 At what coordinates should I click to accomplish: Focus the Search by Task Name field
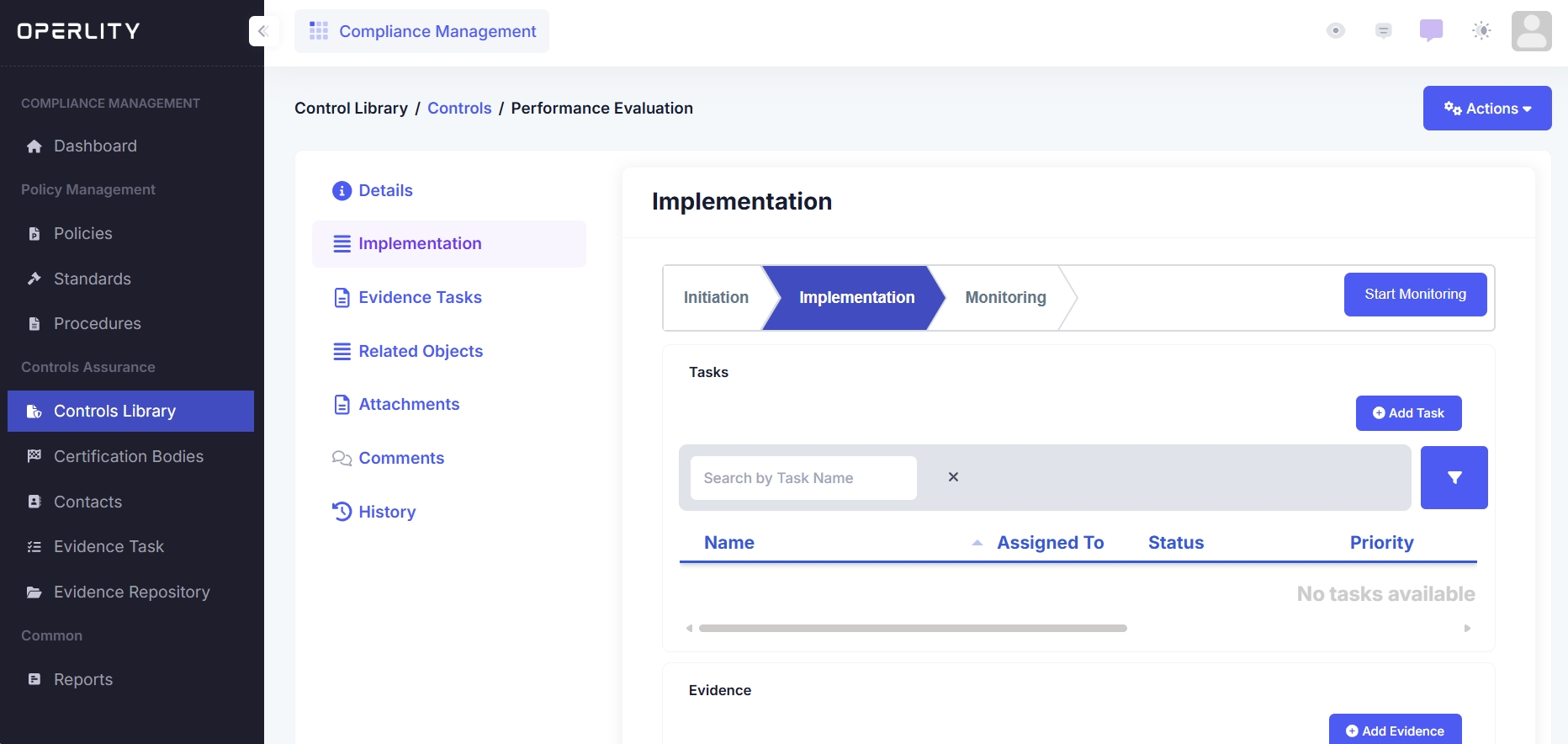(803, 478)
